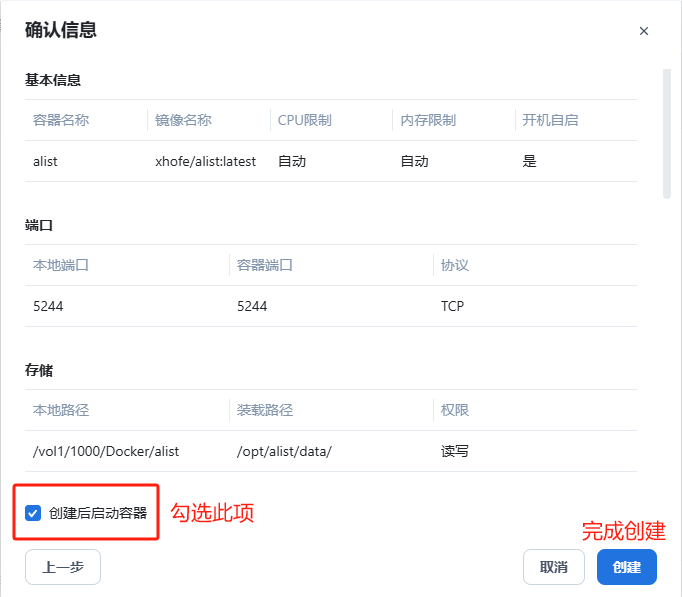This screenshot has height=597, width=682.
Task: Select the container name value alist
Action: click(45, 162)
